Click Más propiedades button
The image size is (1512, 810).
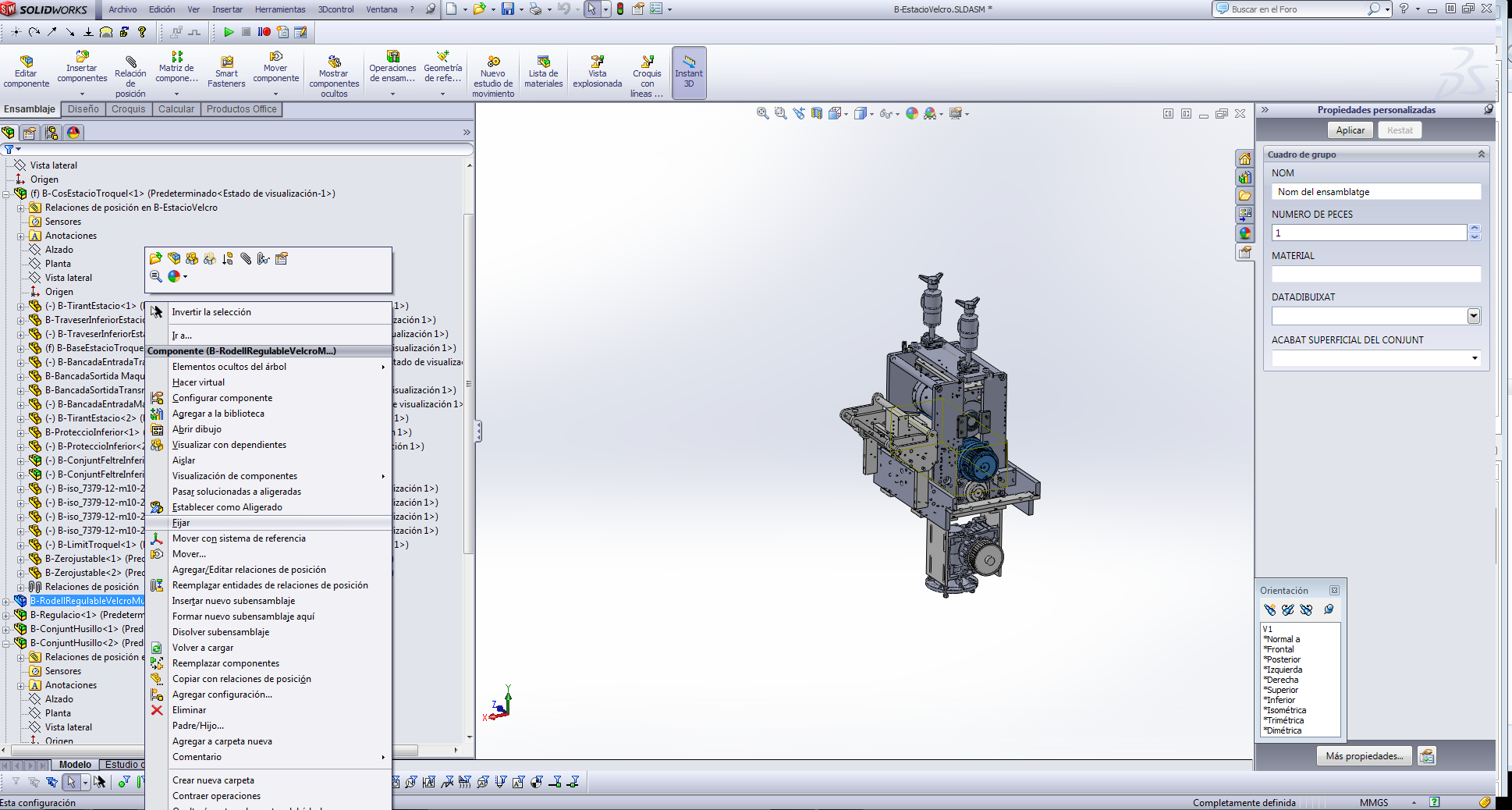click(x=1365, y=756)
